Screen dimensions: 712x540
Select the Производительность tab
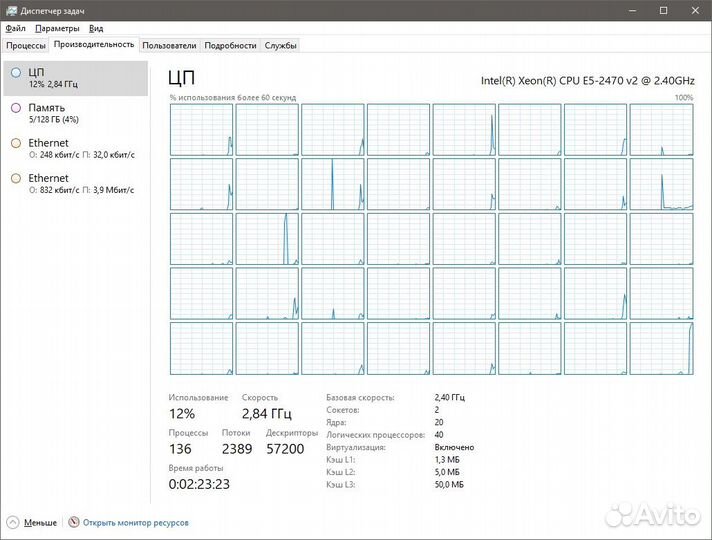(x=94, y=45)
